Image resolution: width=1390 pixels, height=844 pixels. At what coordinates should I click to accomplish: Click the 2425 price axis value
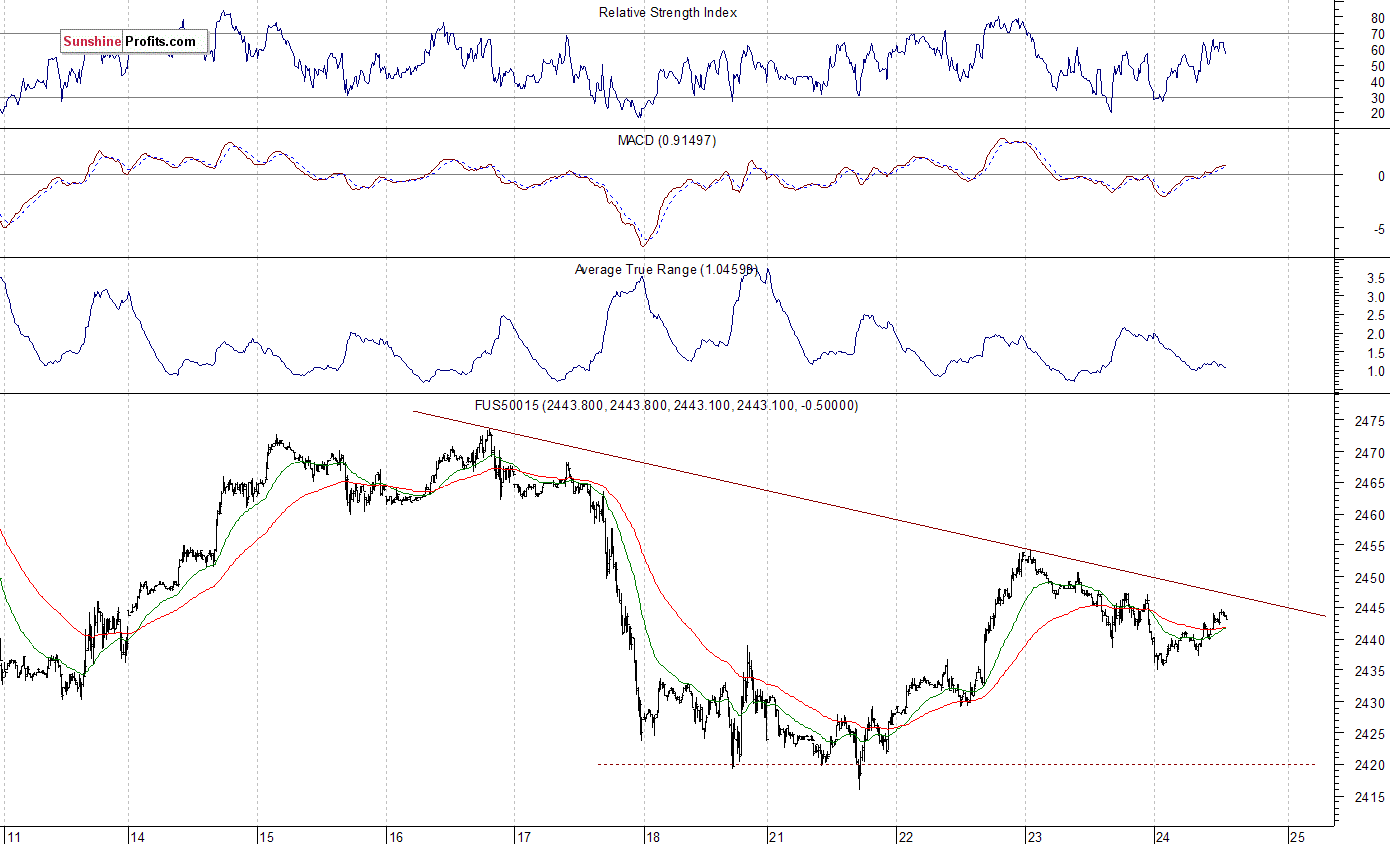[x=1372, y=735]
